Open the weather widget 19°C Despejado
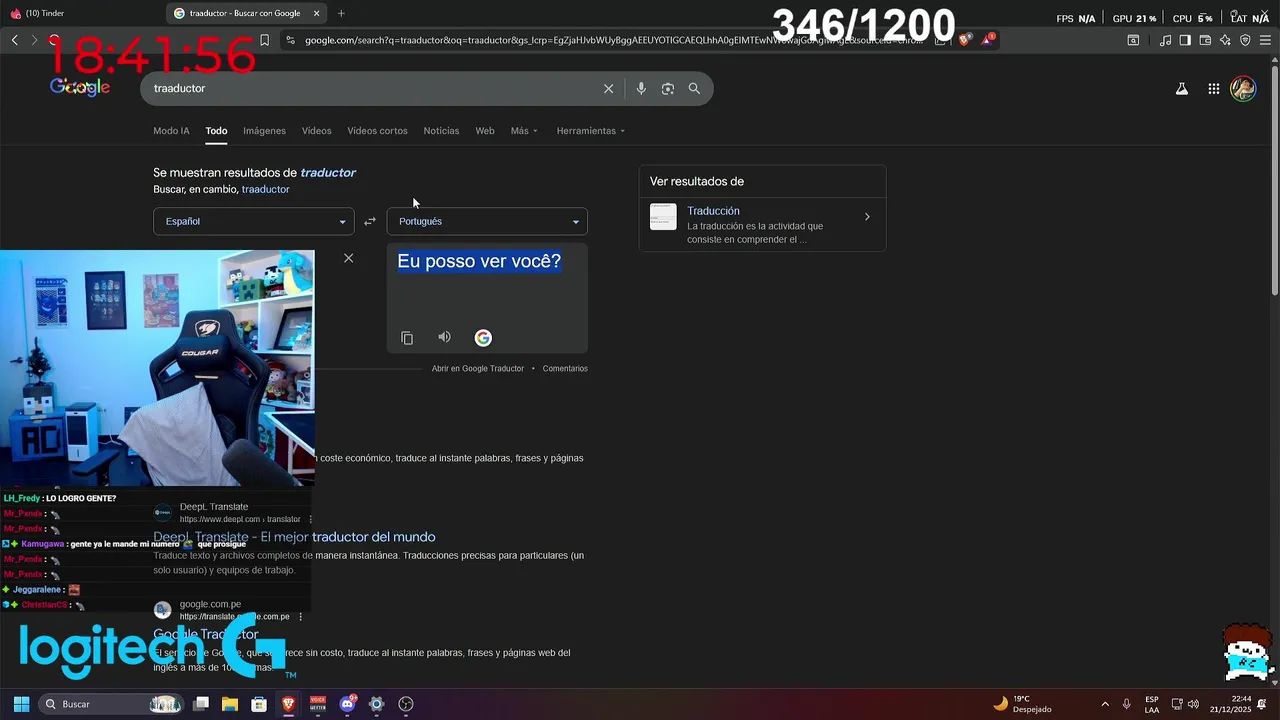Image resolution: width=1280 pixels, height=720 pixels. [1022, 704]
